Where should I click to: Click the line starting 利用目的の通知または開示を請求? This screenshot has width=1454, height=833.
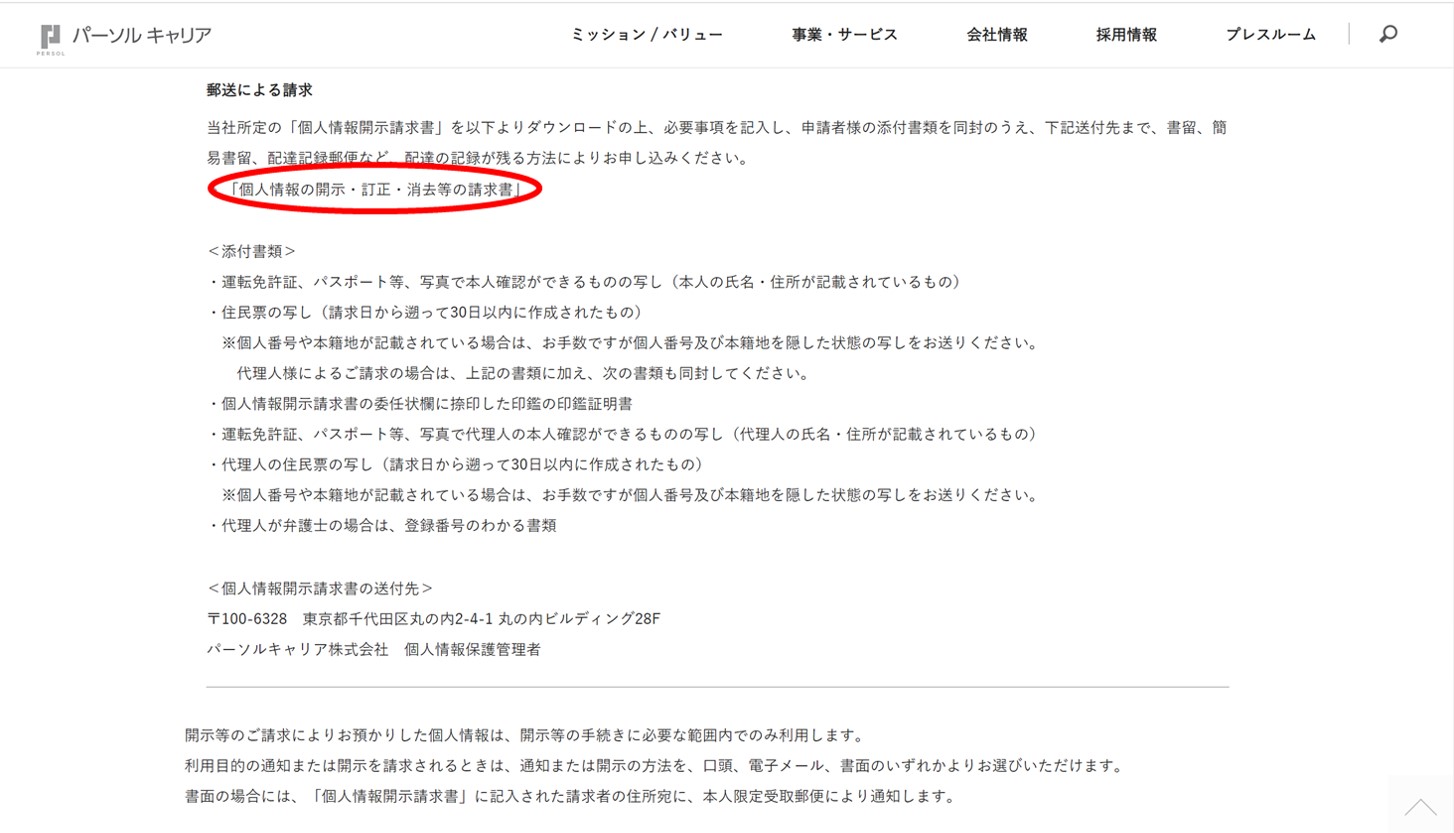point(655,767)
